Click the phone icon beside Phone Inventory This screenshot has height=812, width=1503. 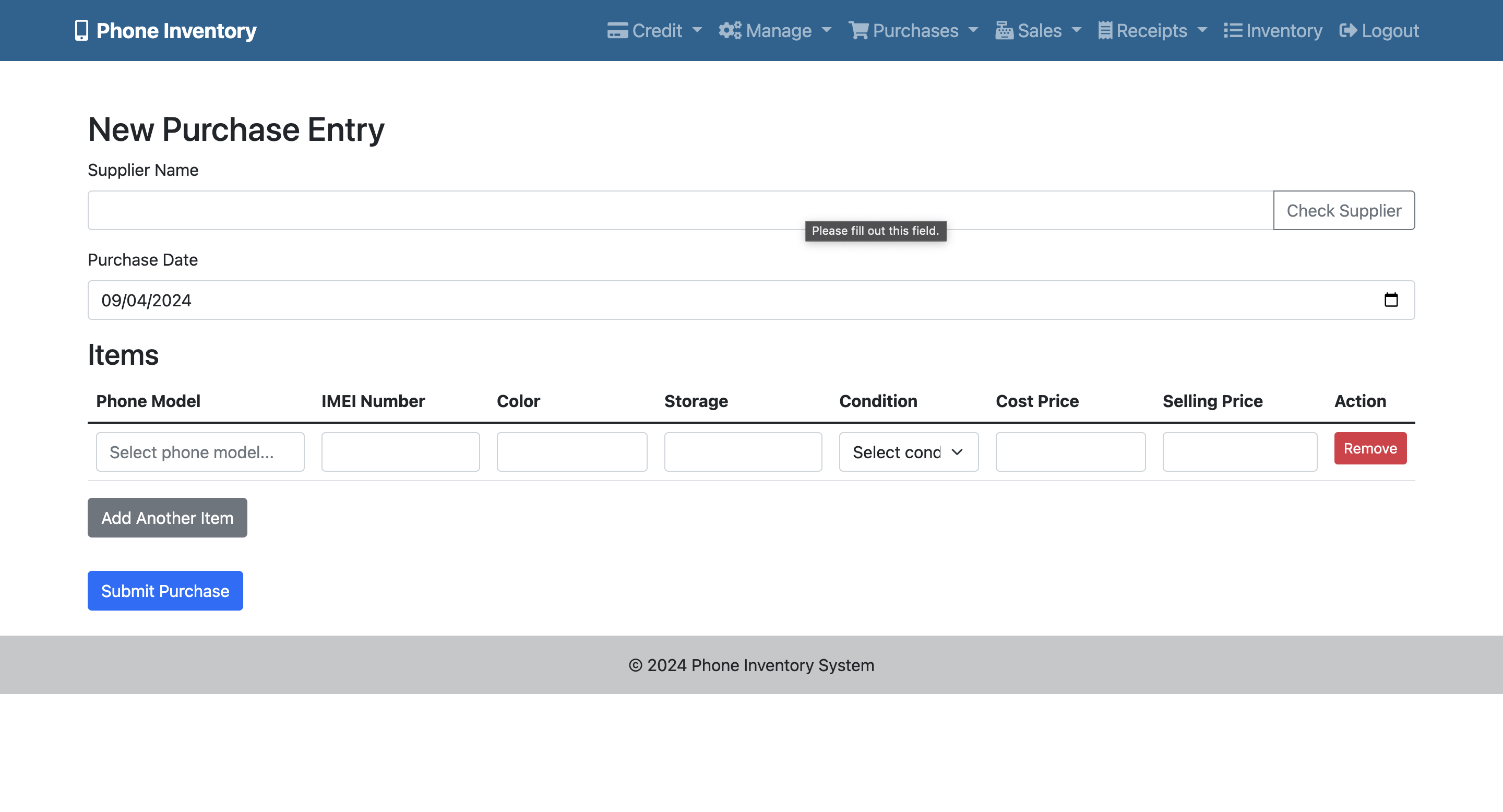(81, 30)
